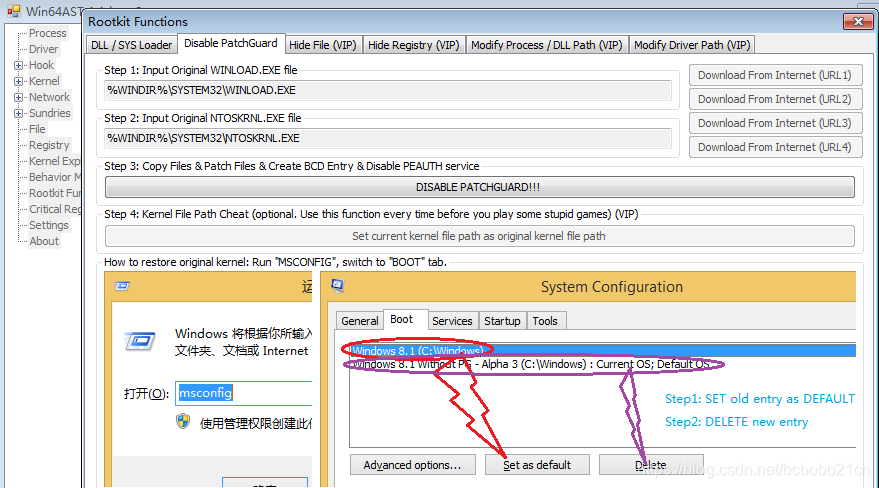Viewport: 879px width, 488px height.
Task: Focus the WINLOAD.EXE path field
Action: click(x=387, y=90)
